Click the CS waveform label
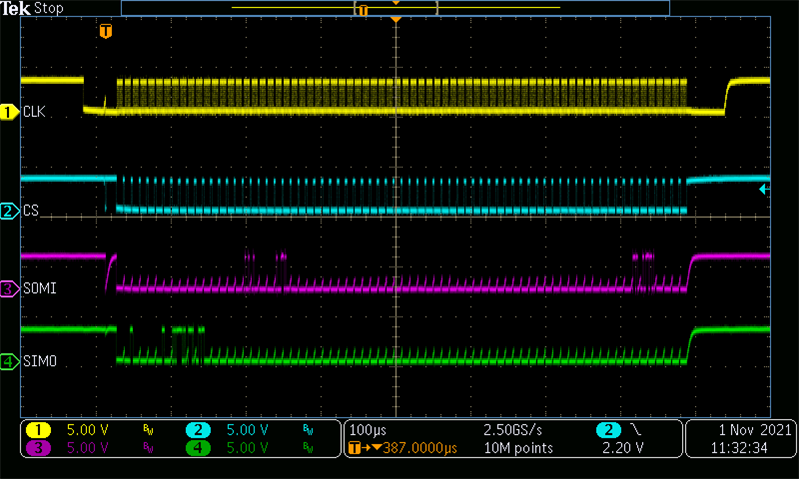Screen dimensions: 799x479 [31, 211]
